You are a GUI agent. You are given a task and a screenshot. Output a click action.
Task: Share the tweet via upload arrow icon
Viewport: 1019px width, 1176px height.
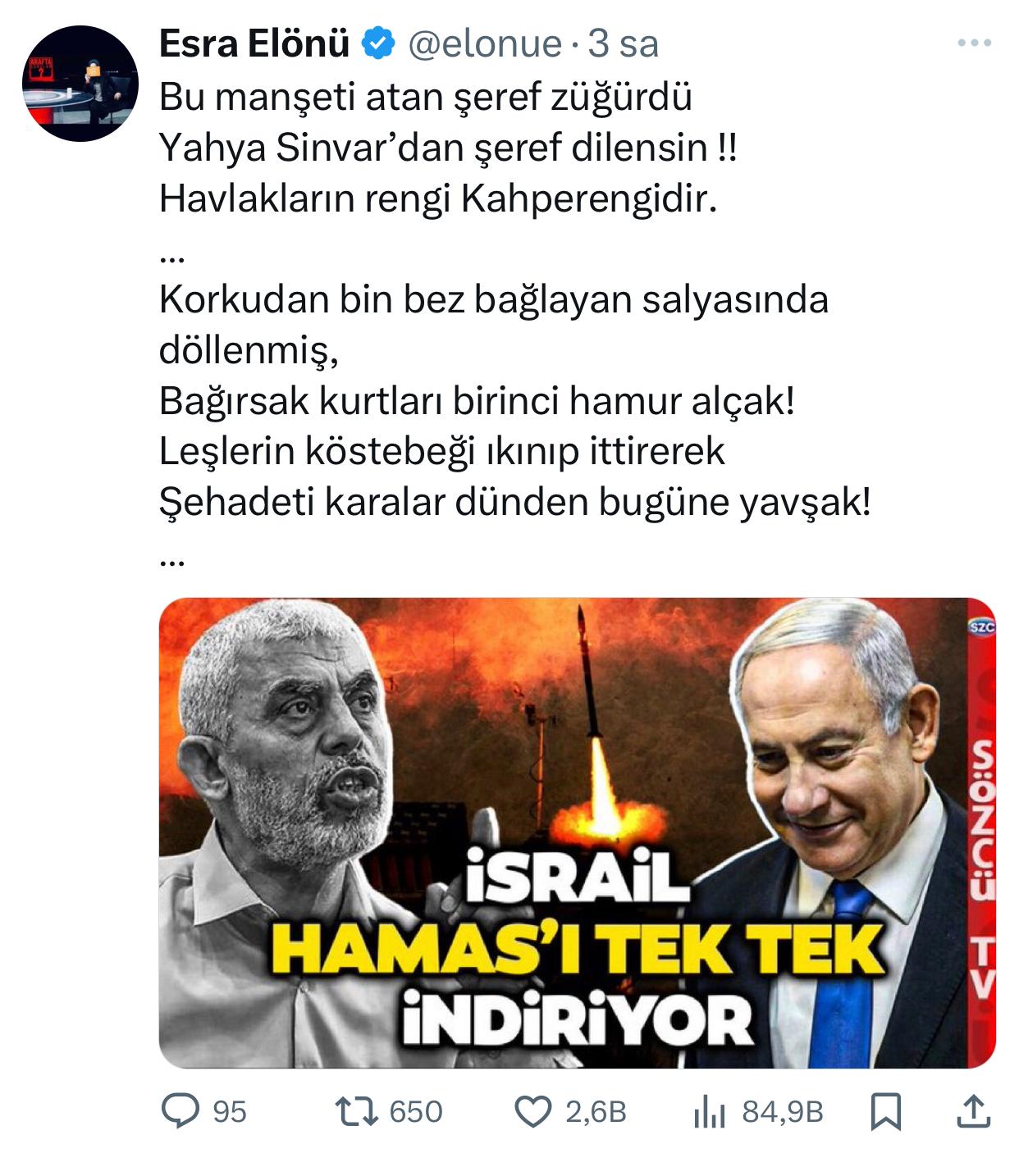[973, 1112]
